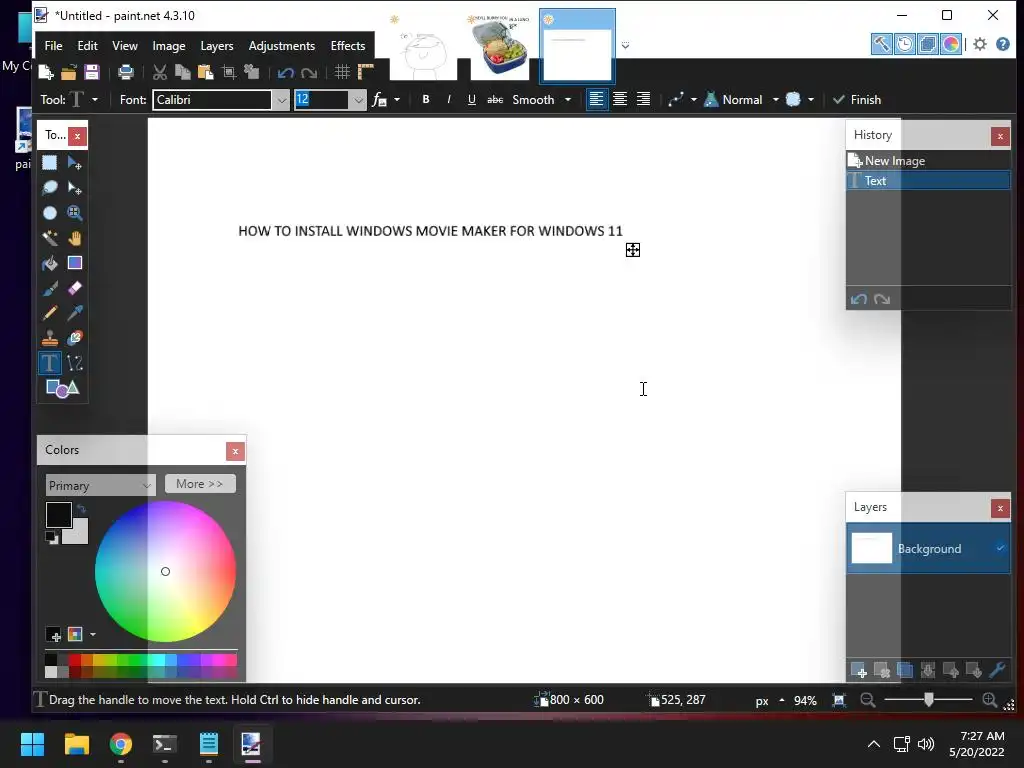
Task: Select the Gradient tool
Action: pos(74,263)
